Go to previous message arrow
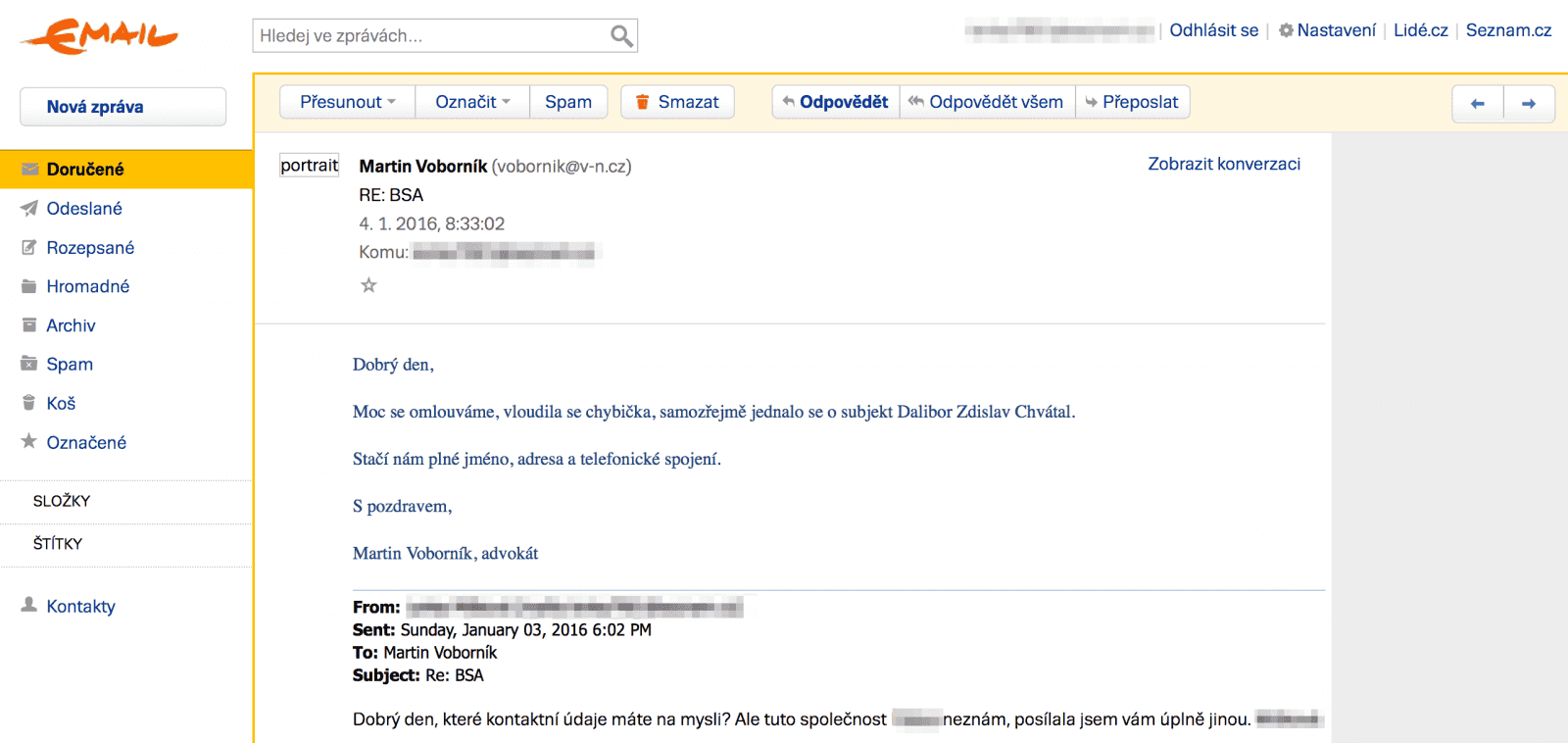1568x743 pixels. [x=1478, y=104]
